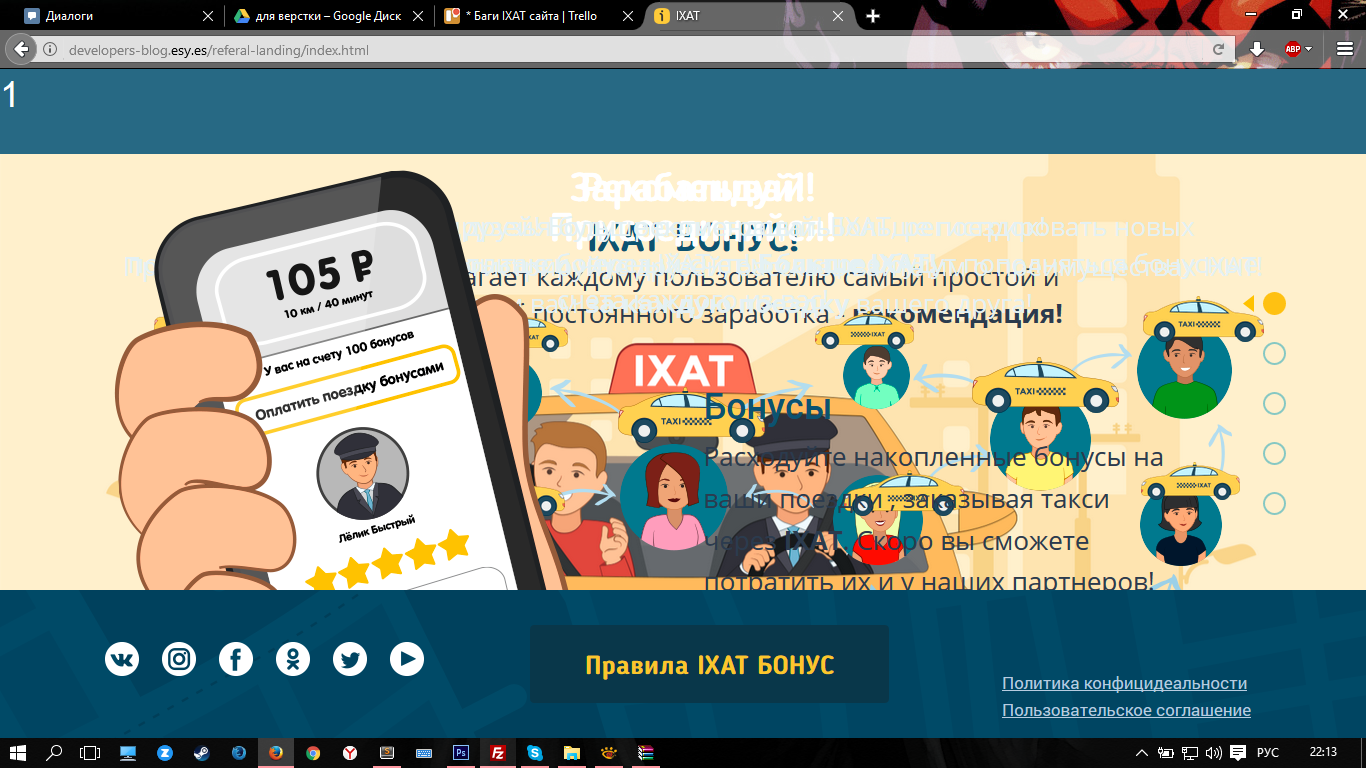Switch to Firefox on the taskbar
This screenshot has height=768, width=1366.
(275, 752)
